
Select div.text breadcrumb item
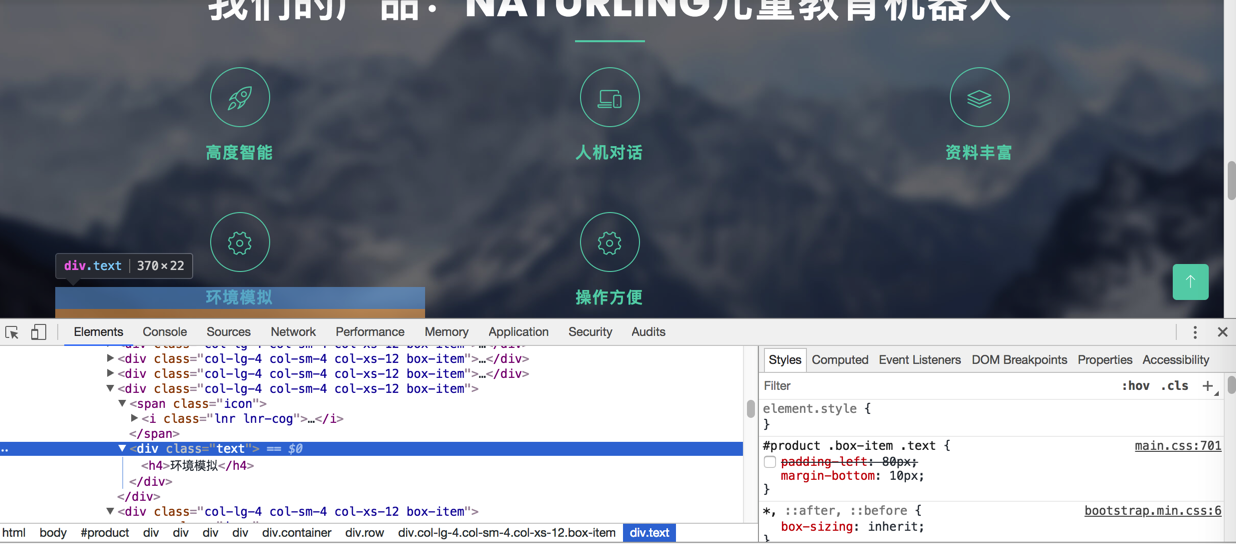pyautogui.click(x=650, y=533)
